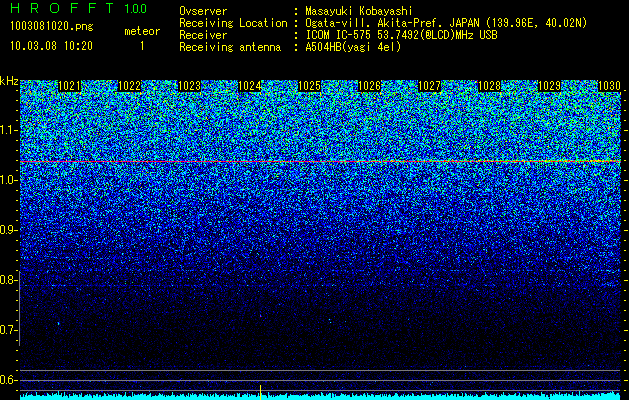Click the antenna text A504HB(yagi 4el)
The height and width of the screenshot is (400, 629).
(353, 47)
